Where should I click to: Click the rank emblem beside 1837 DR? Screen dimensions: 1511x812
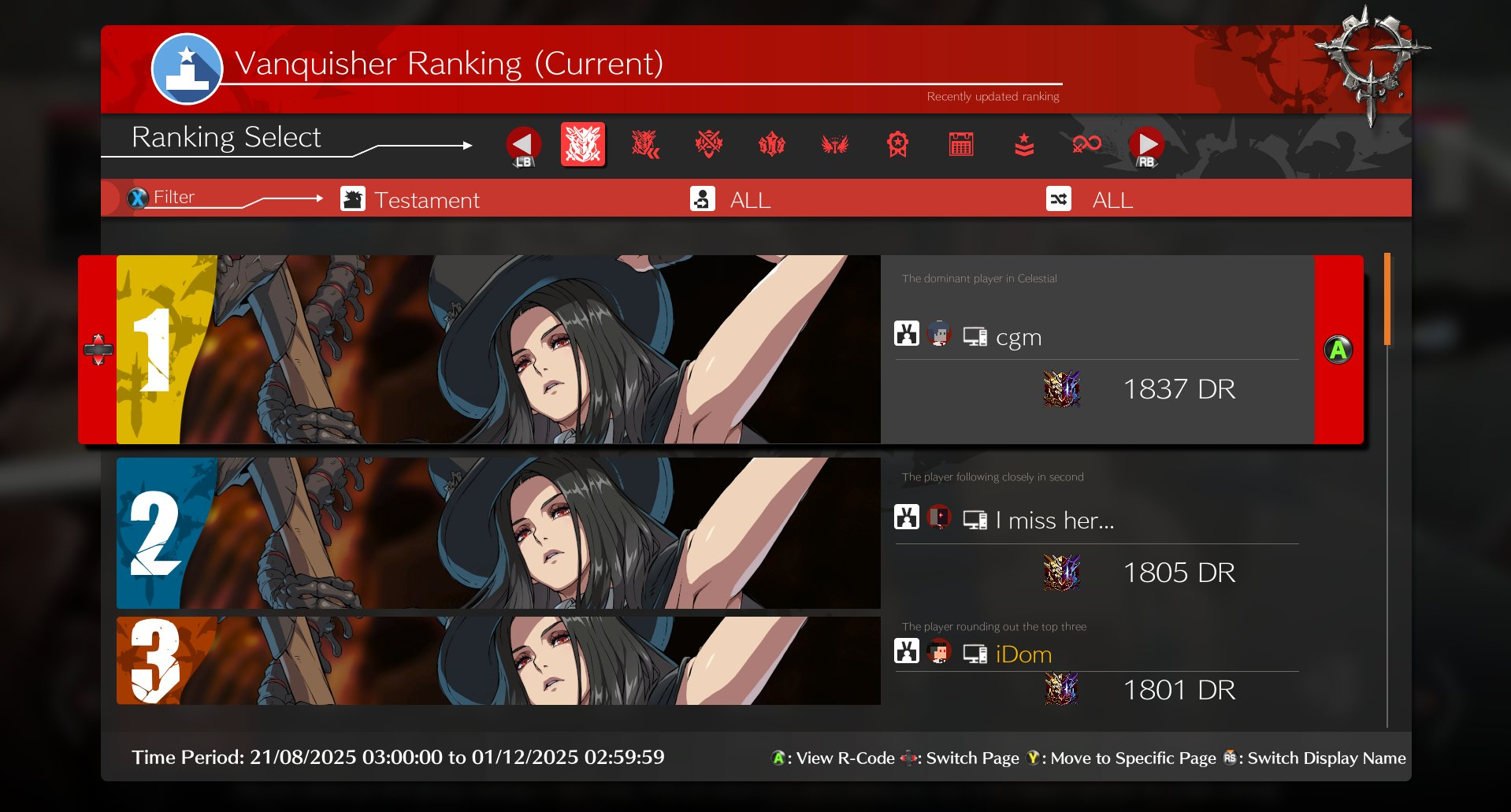[x=1062, y=389]
